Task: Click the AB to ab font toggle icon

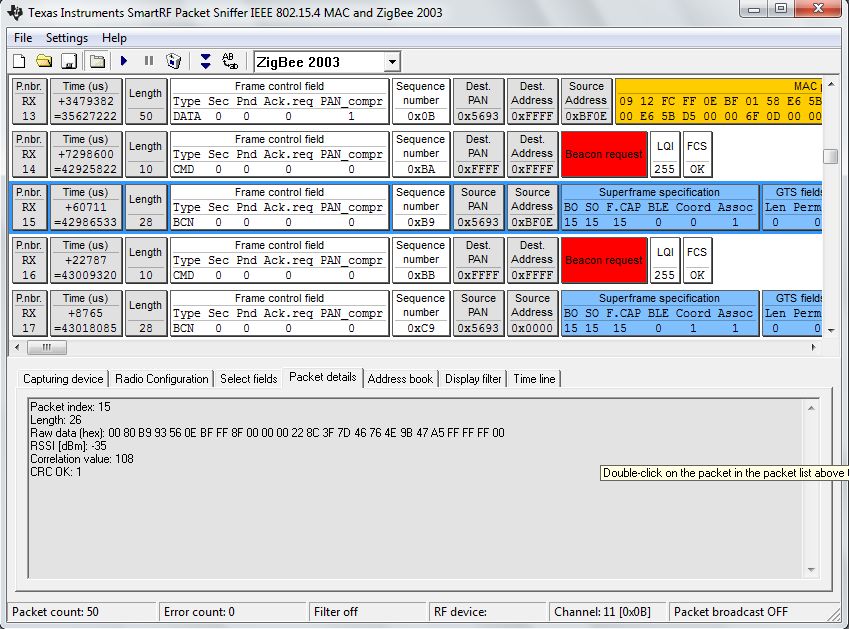Action: click(230, 61)
